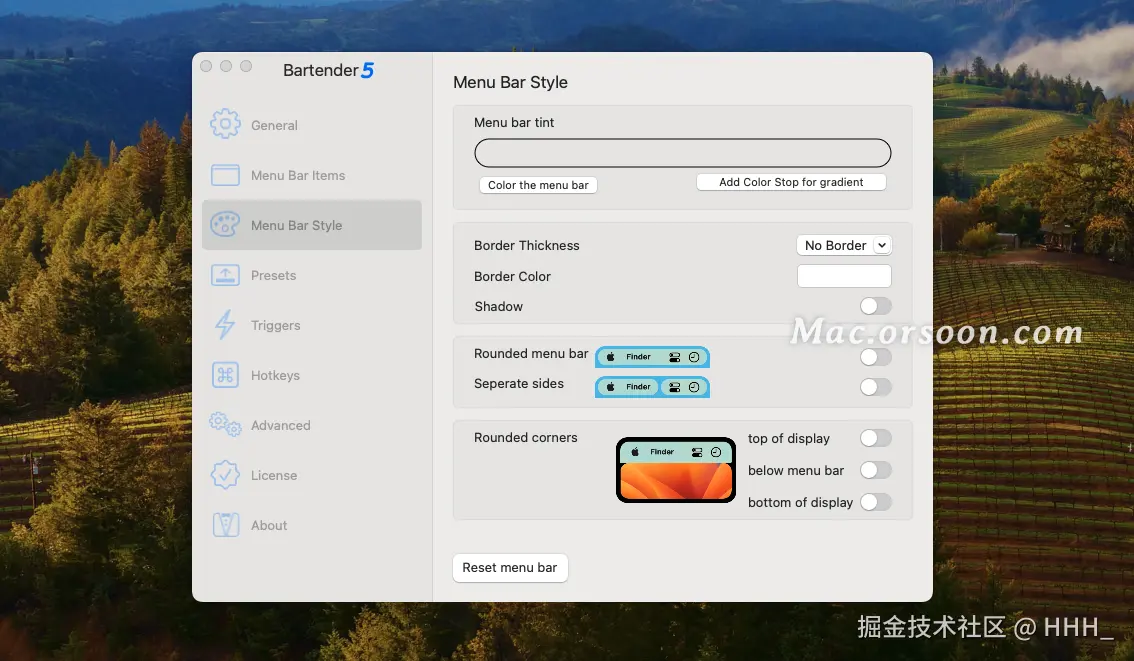1134x661 pixels.
Task: Click the Rounded menu bar preview image
Action: (x=652, y=357)
